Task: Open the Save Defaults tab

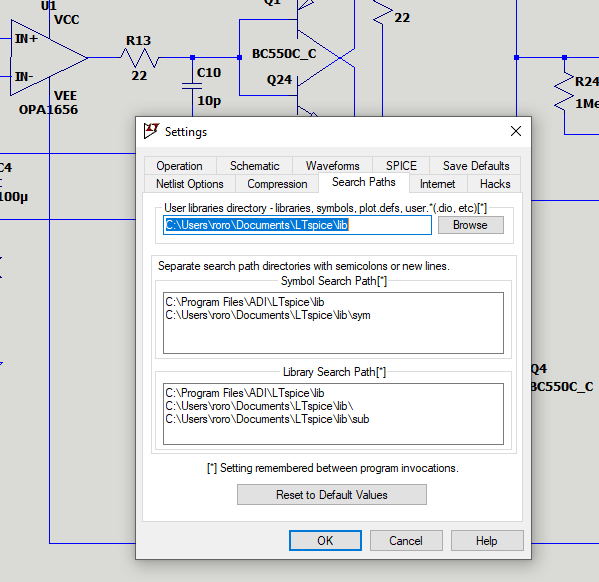Action: pyautogui.click(x=476, y=166)
